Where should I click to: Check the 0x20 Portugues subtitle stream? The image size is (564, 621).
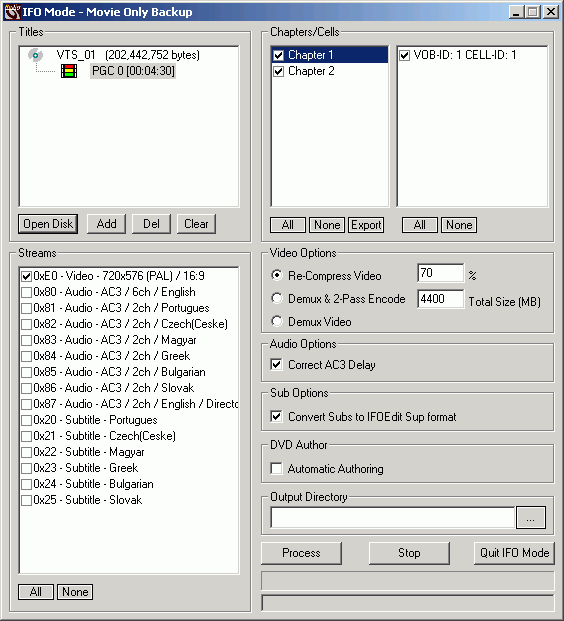tap(27, 420)
